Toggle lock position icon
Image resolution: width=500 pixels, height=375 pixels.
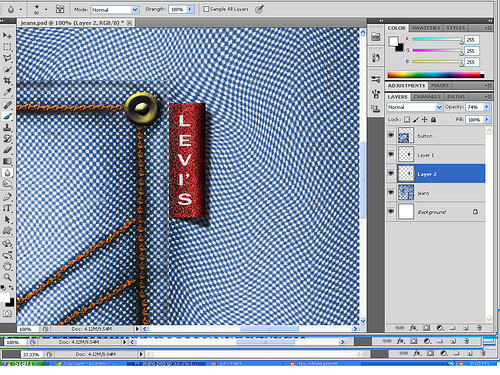pos(425,119)
